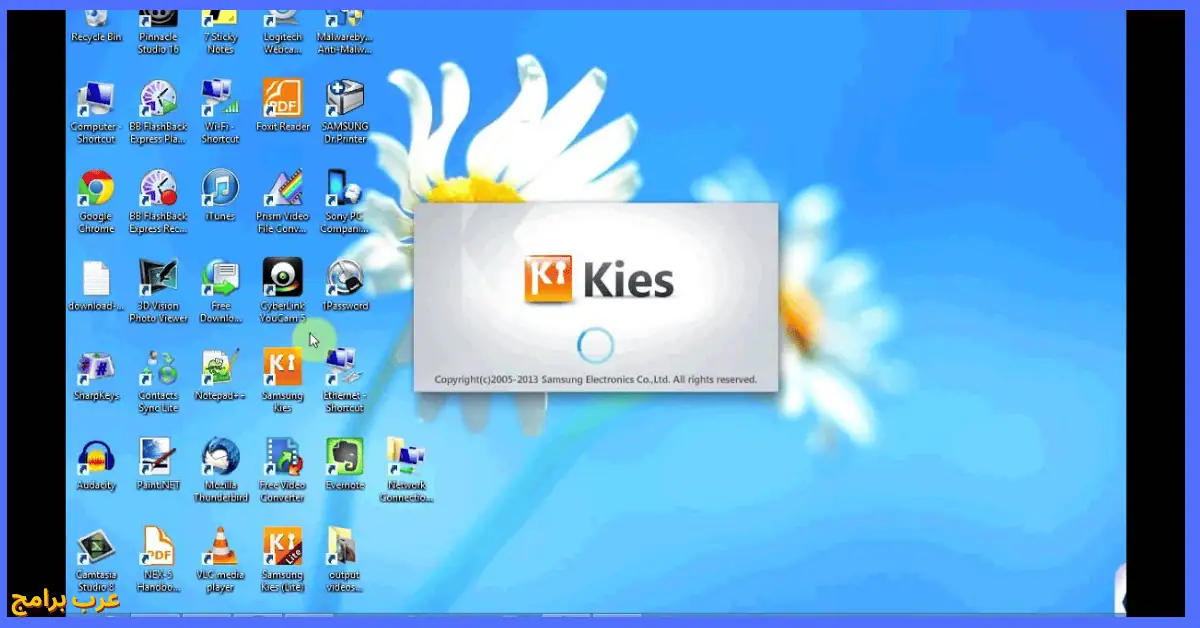
Task: Launch Camtasia Studio 8 shortcut
Action: pos(96,561)
